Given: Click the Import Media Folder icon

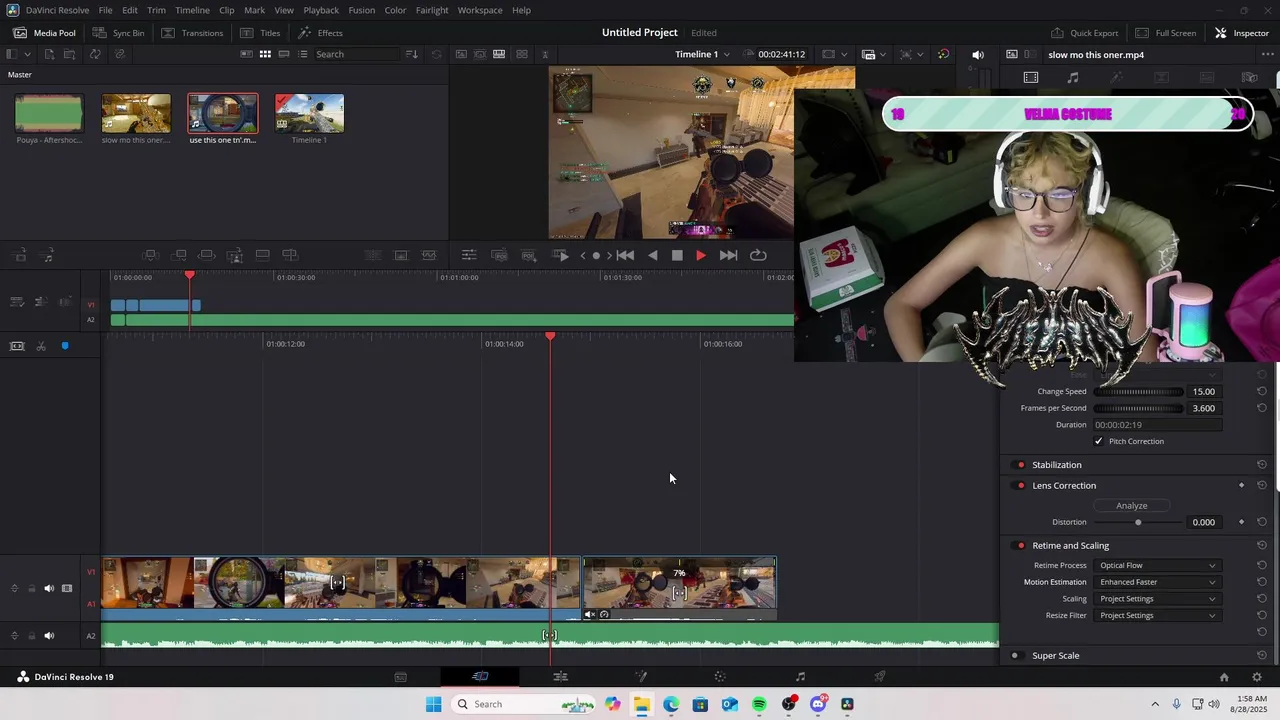Looking at the screenshot, I should tap(72, 54).
